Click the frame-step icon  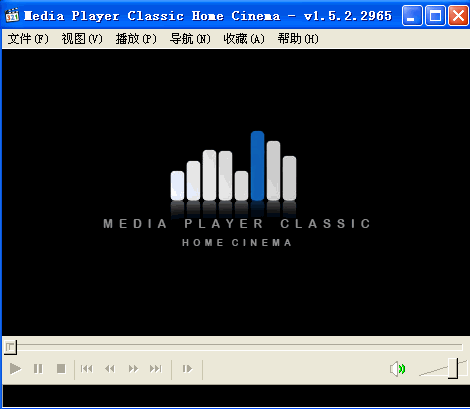click(187, 369)
